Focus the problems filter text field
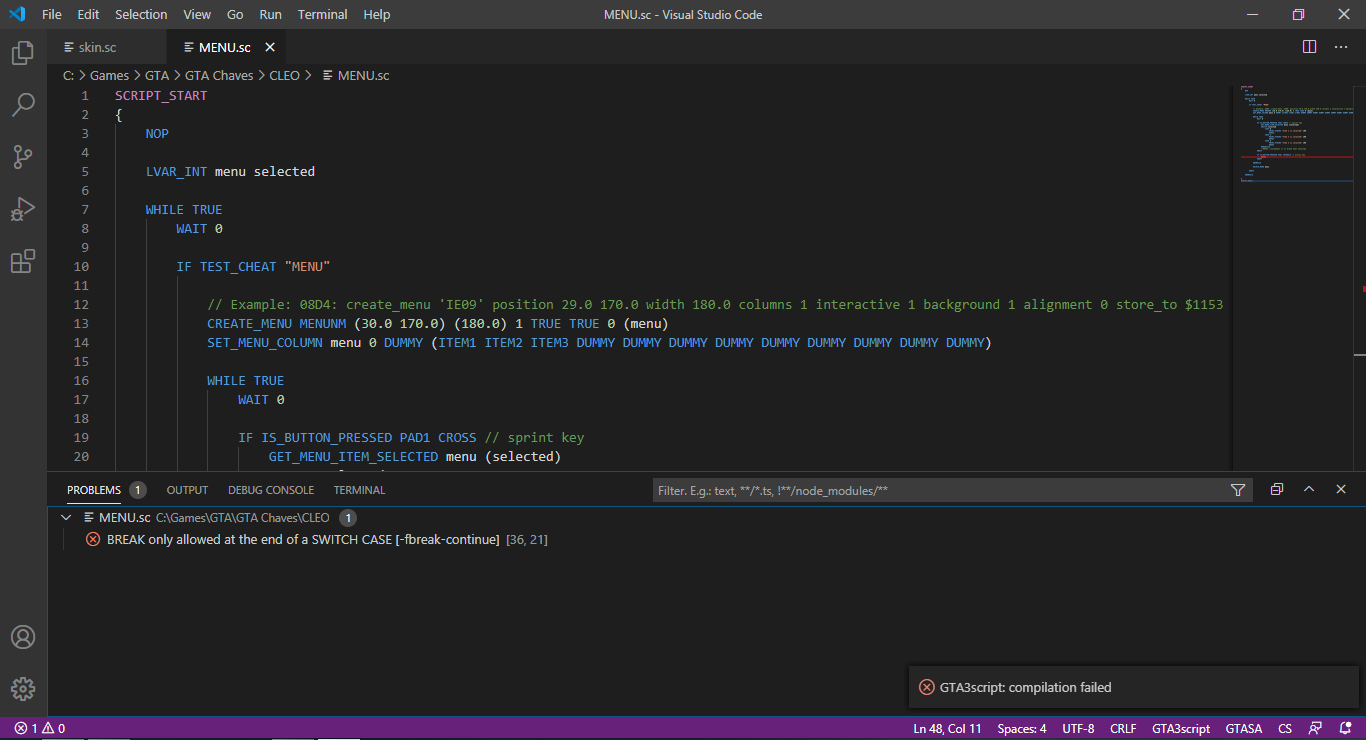Image resolution: width=1366 pixels, height=740 pixels. (938, 490)
